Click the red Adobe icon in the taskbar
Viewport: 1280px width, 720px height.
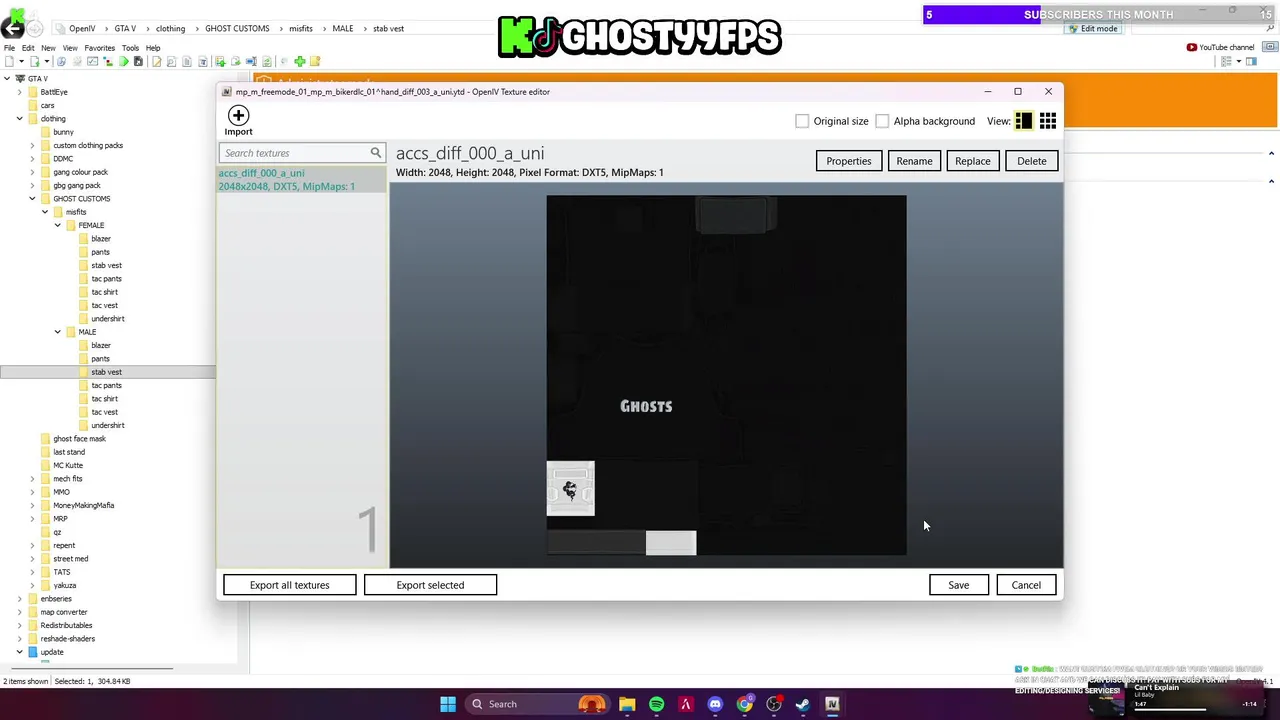[x=685, y=704]
